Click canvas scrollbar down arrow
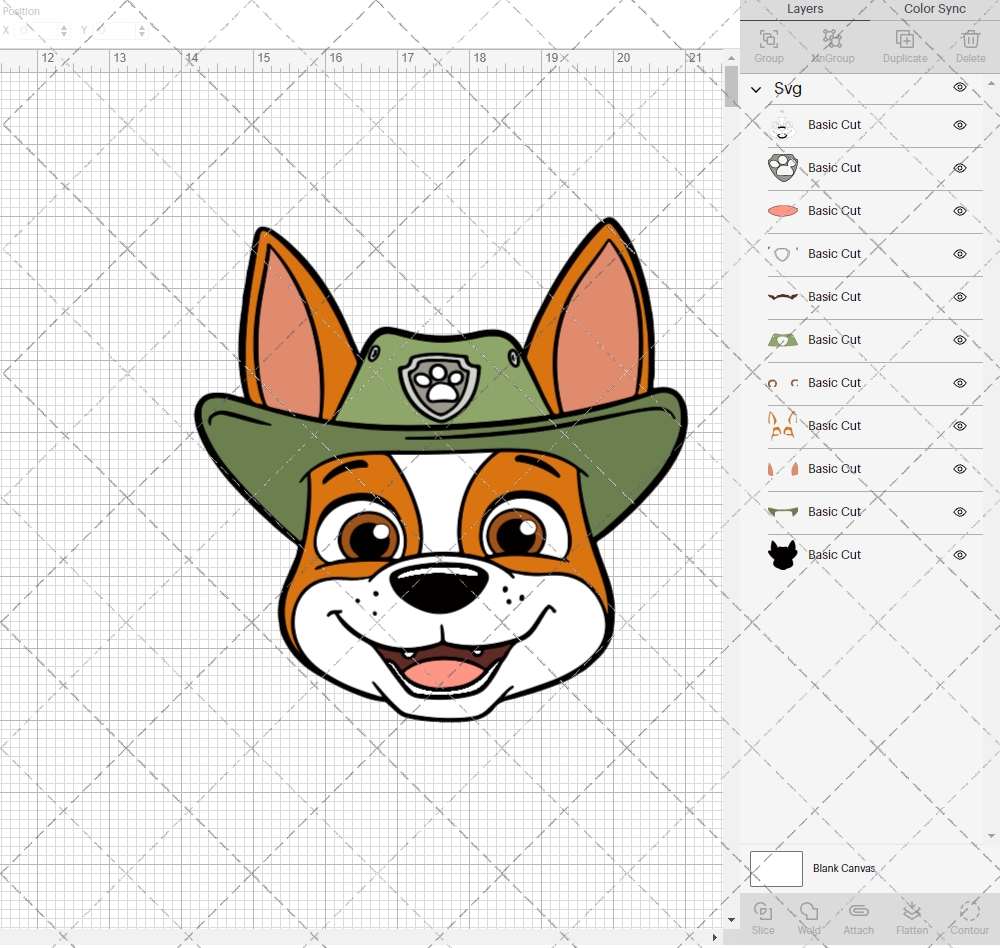 (732, 920)
